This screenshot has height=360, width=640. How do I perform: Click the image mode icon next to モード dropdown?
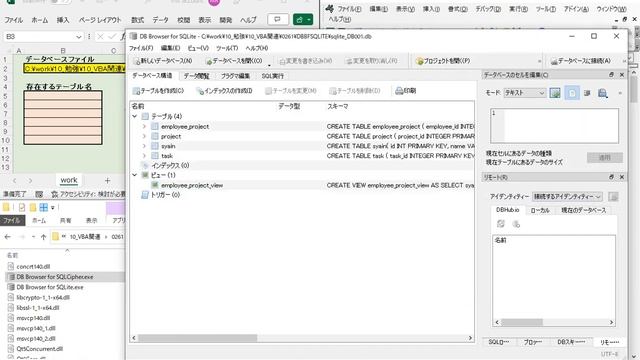tap(555, 93)
